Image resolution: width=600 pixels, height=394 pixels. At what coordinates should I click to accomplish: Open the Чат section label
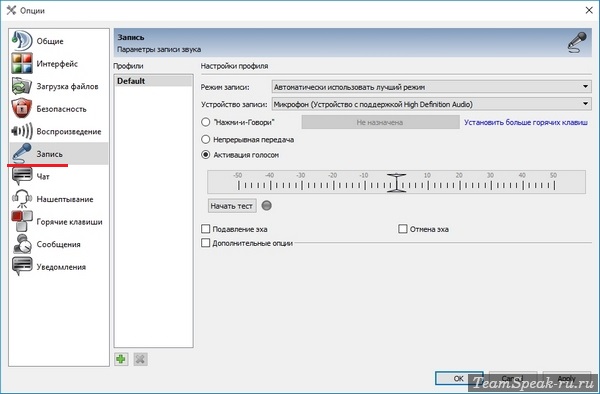click(x=43, y=177)
